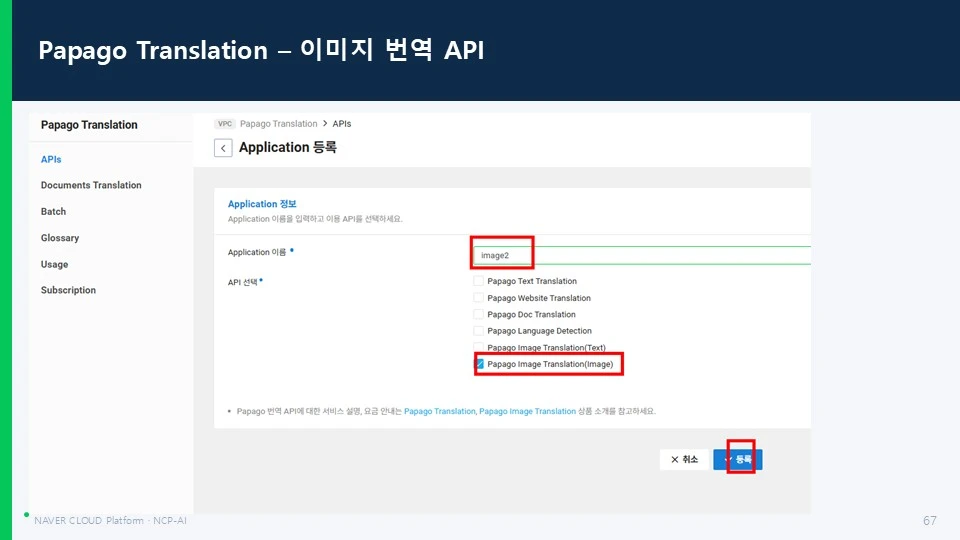Check Papago Image Translation(Text) checkbox
Image resolution: width=960 pixels, height=540 pixels.
click(x=478, y=347)
